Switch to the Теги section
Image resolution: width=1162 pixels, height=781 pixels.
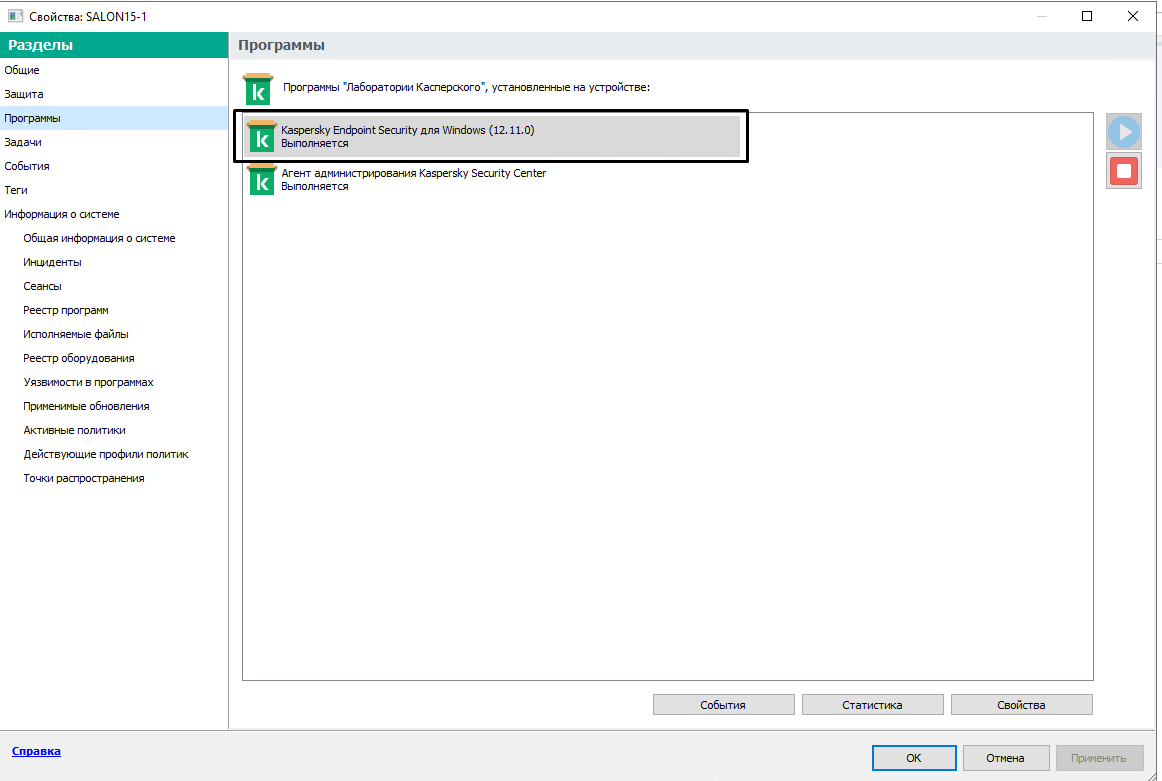(114, 190)
